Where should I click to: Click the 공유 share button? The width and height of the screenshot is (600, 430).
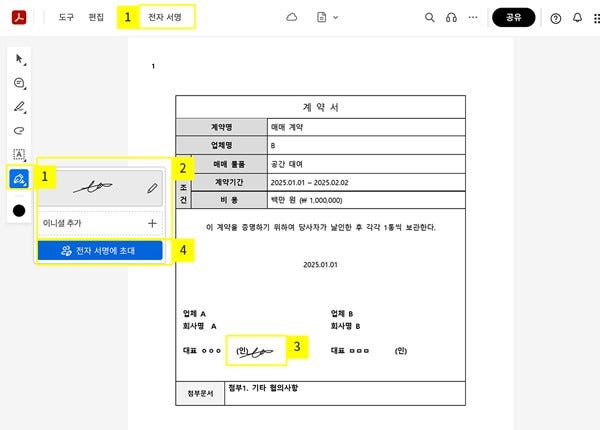(514, 17)
